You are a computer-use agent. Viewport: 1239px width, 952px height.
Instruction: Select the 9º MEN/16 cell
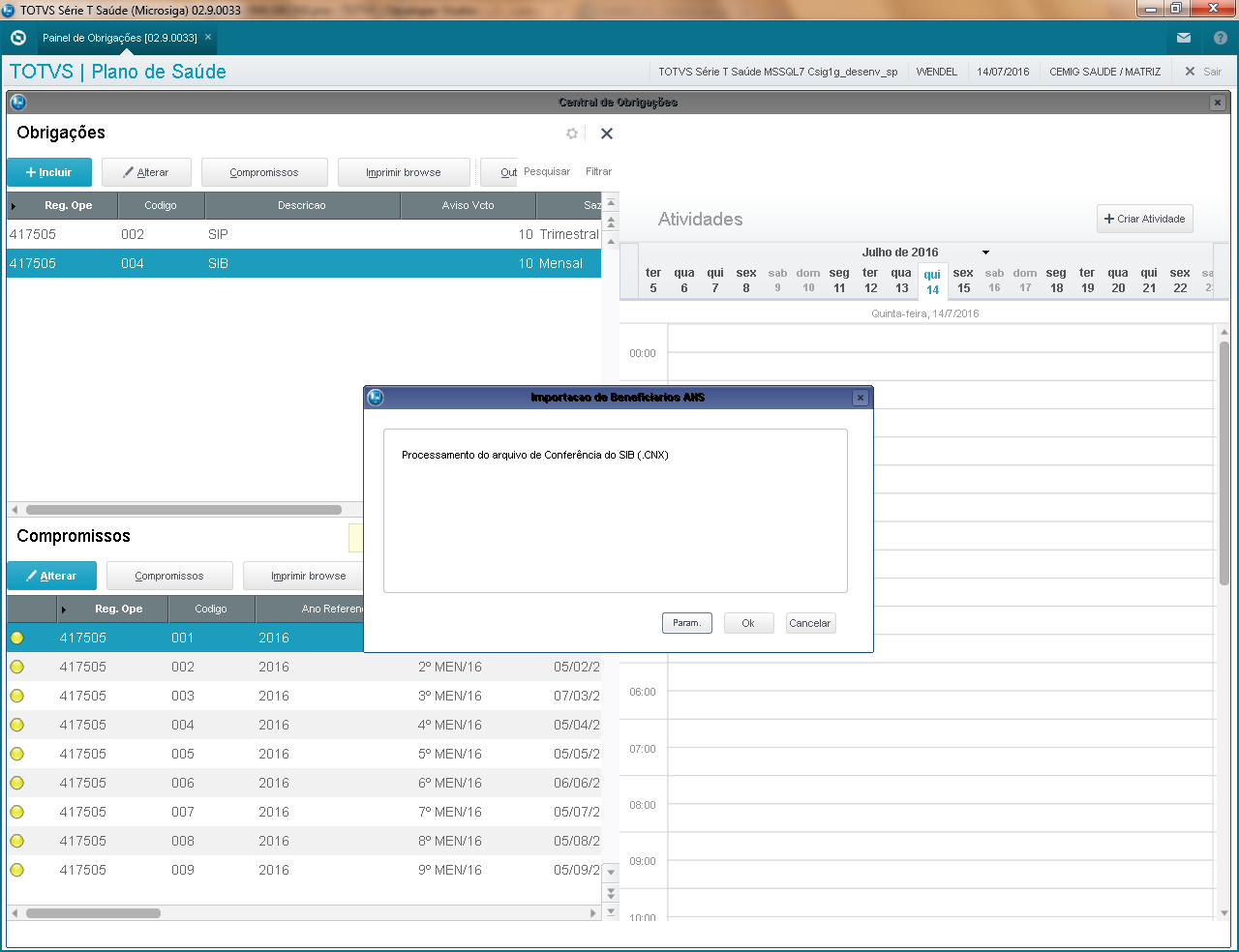pyautogui.click(x=450, y=870)
